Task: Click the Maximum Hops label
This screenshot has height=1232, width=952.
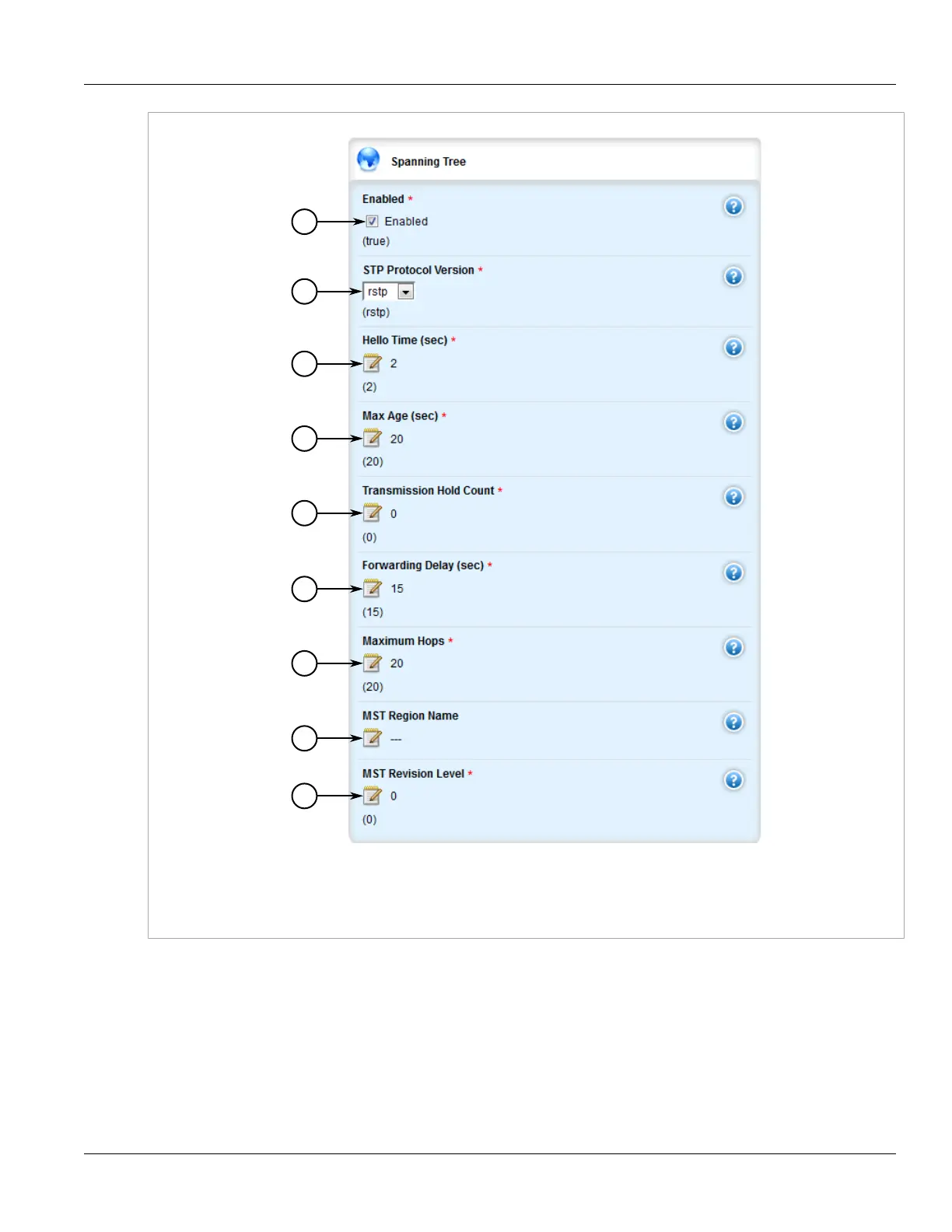Action: tap(403, 641)
